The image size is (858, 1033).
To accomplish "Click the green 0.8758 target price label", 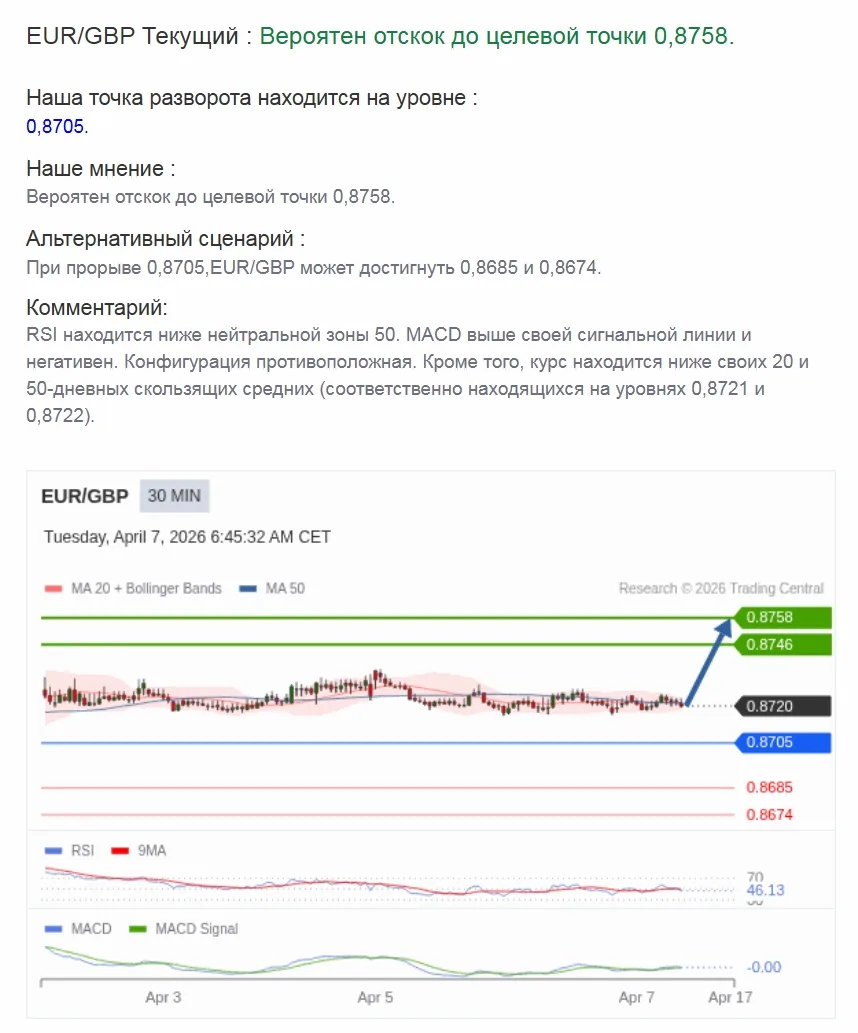I will [784, 617].
